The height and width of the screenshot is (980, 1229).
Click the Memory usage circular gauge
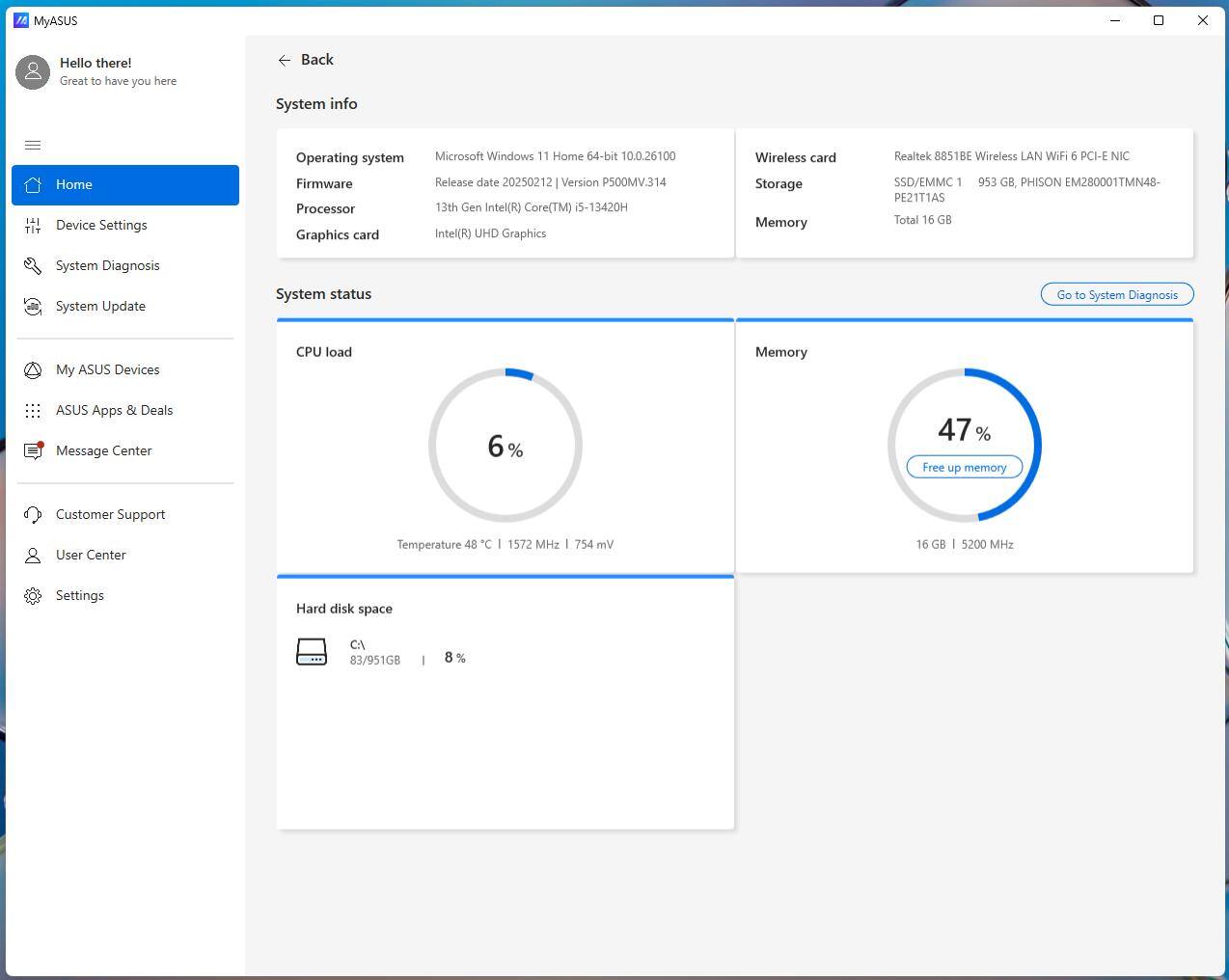click(964, 405)
